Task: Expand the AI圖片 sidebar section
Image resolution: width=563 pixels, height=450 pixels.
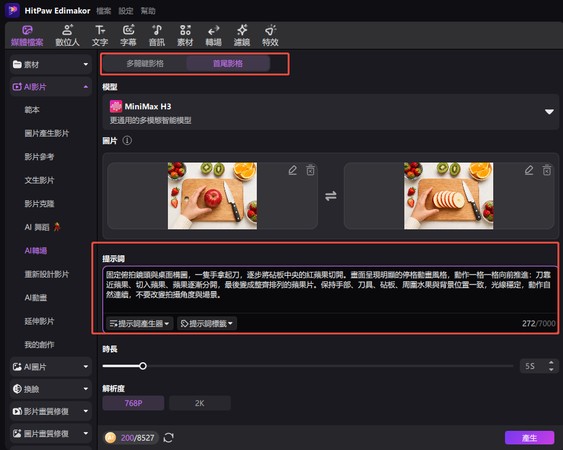Action: click(51, 367)
